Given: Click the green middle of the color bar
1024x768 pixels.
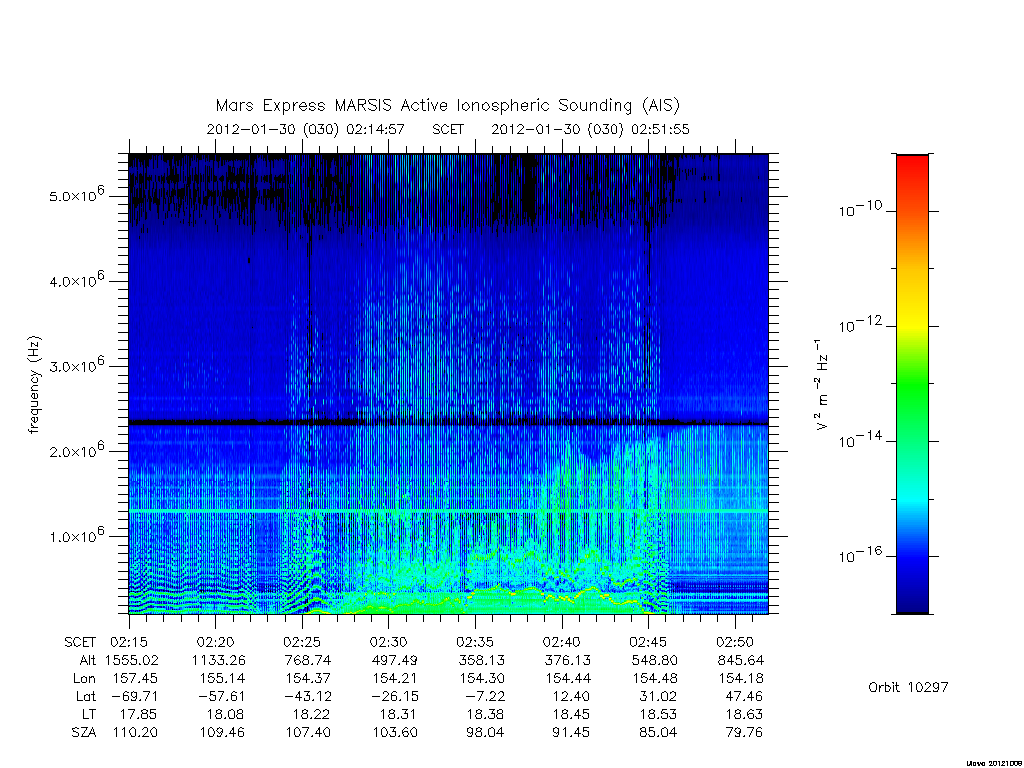Looking at the screenshot, I should pos(912,385).
